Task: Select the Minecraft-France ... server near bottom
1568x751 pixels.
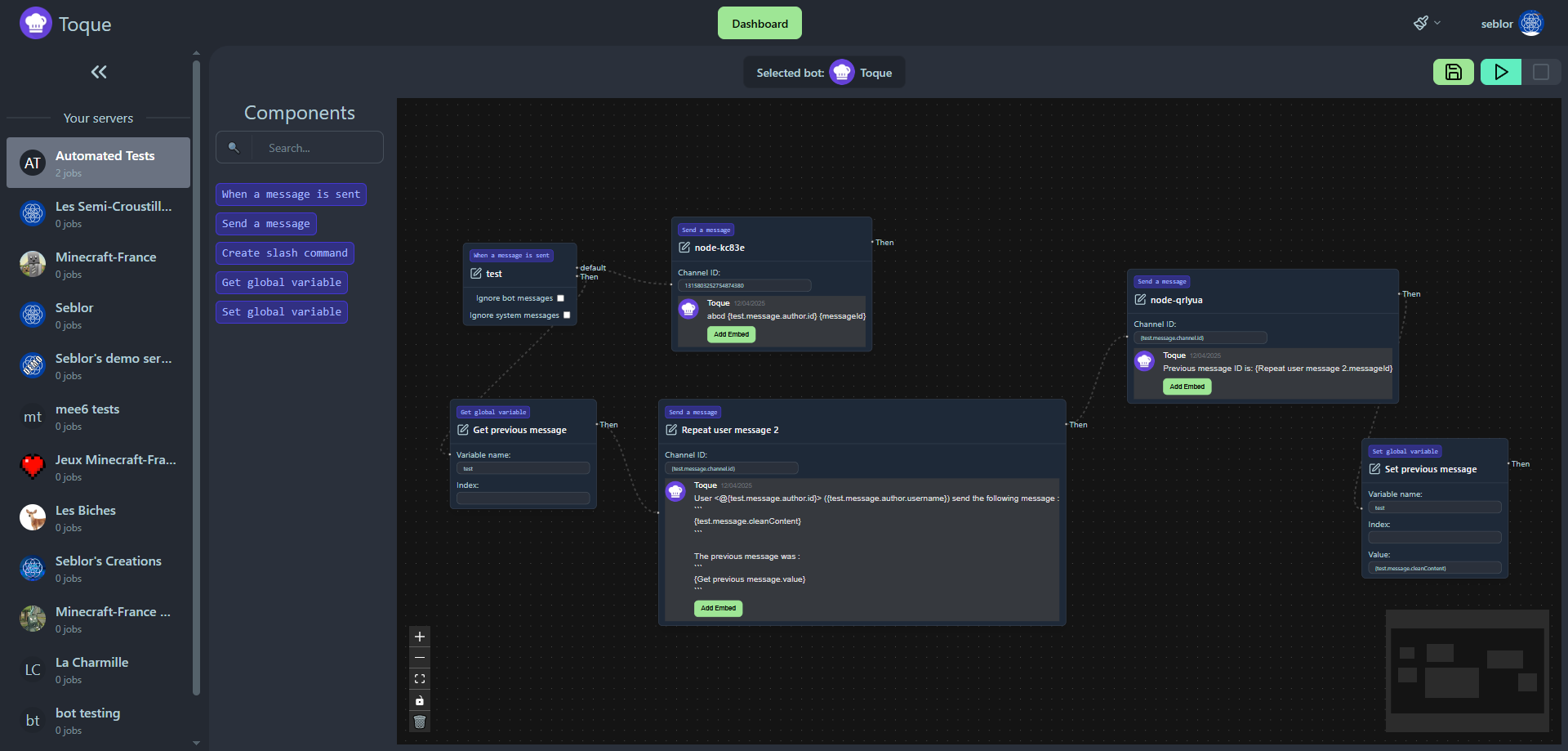Action: pos(98,619)
